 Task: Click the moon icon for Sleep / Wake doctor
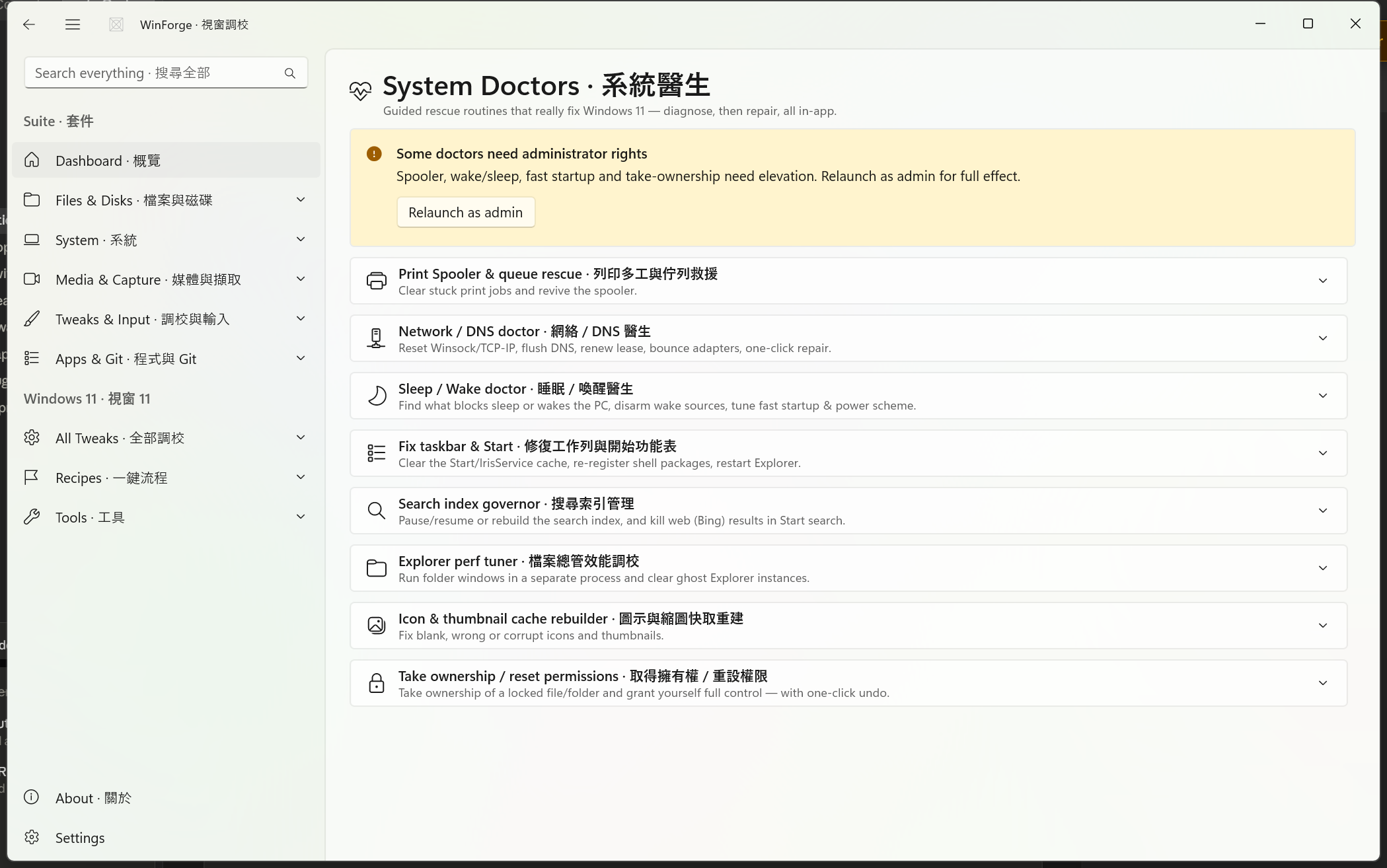377,396
